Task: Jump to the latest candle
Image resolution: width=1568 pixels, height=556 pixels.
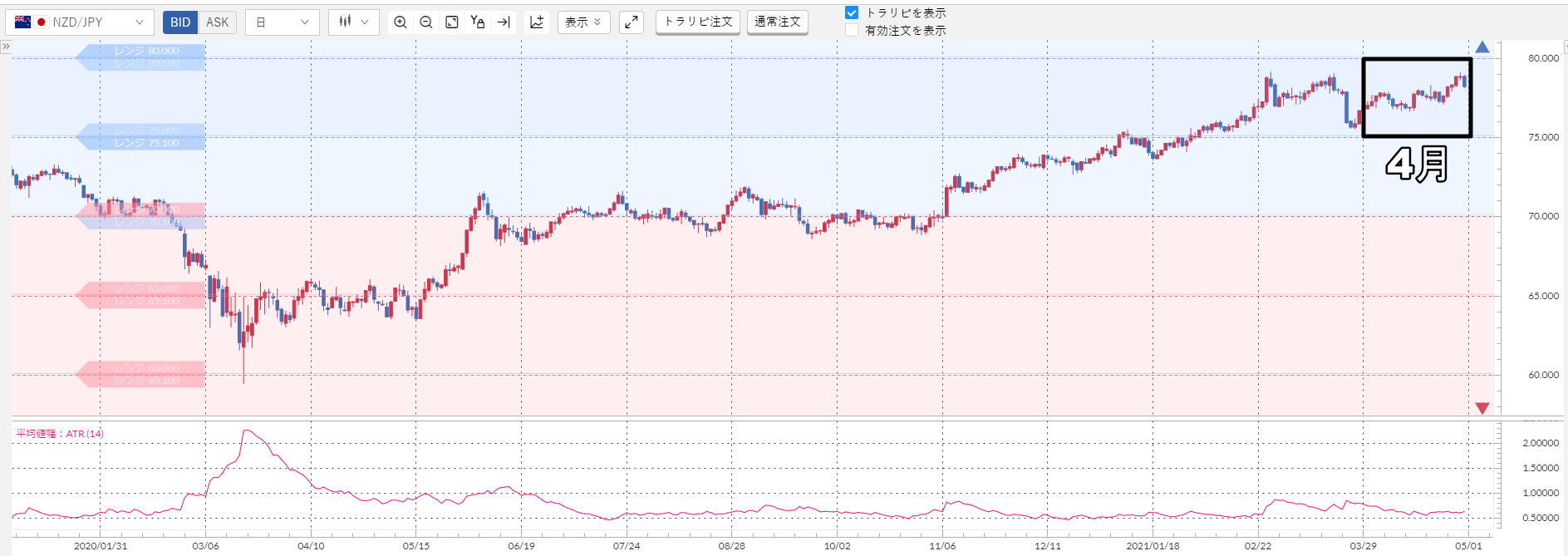Action: [504, 22]
